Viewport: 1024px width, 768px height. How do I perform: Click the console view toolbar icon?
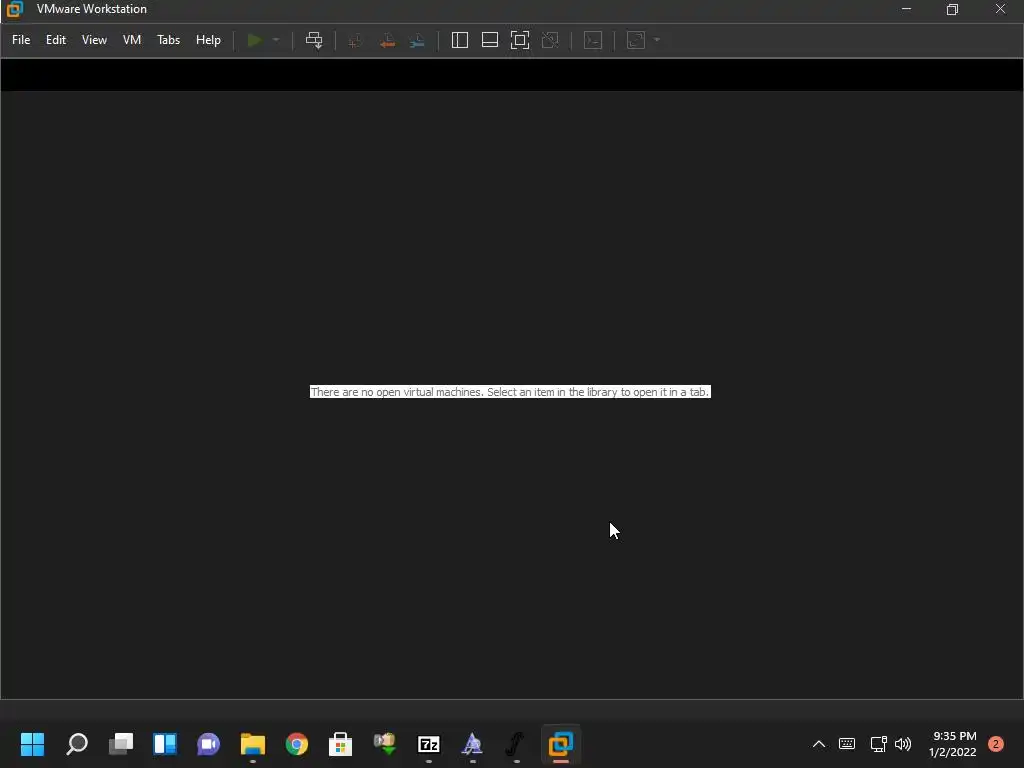click(x=593, y=40)
